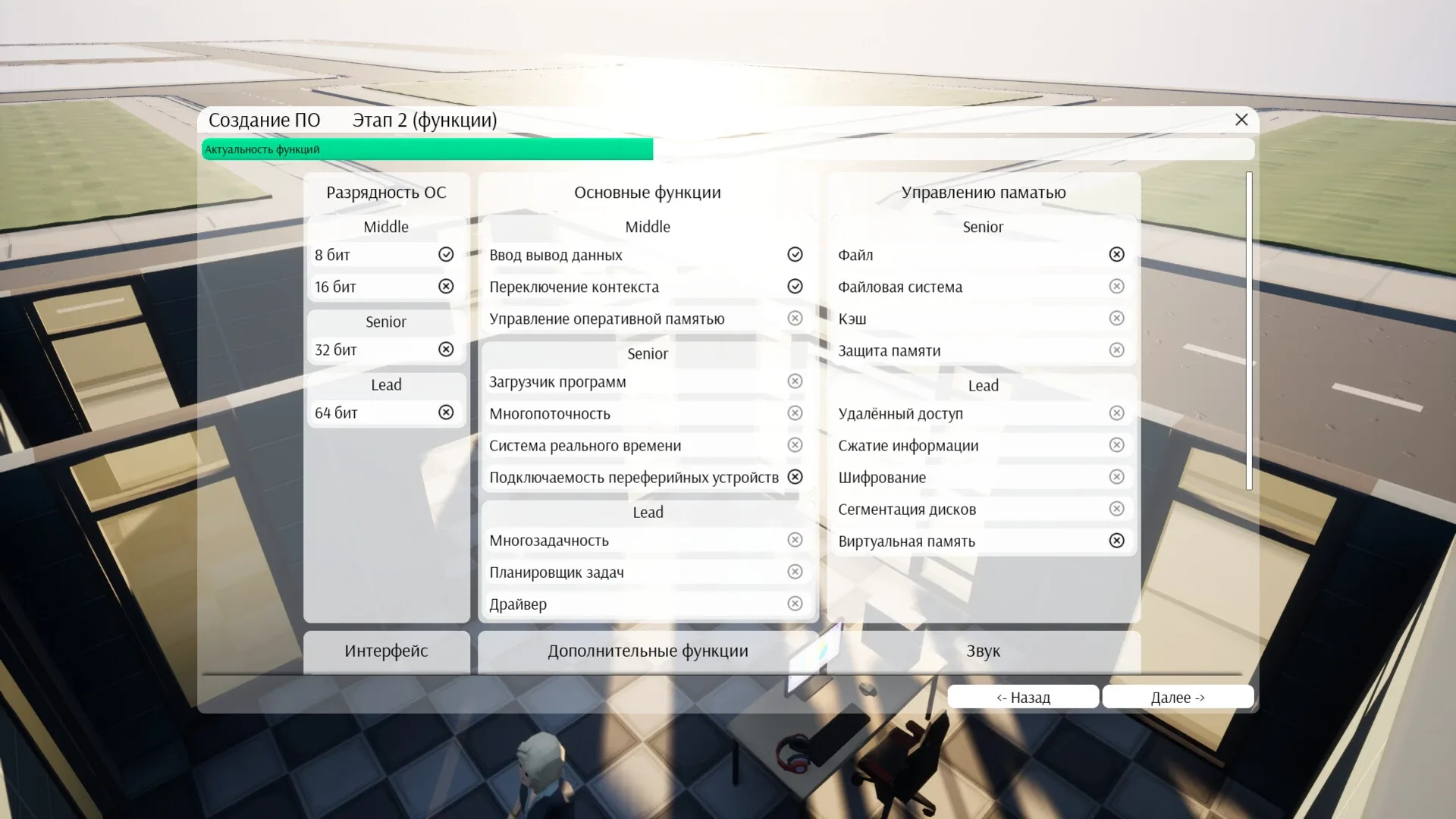Expand the Интерфейс section
Viewport: 1456px width, 819px height.
[x=386, y=651]
